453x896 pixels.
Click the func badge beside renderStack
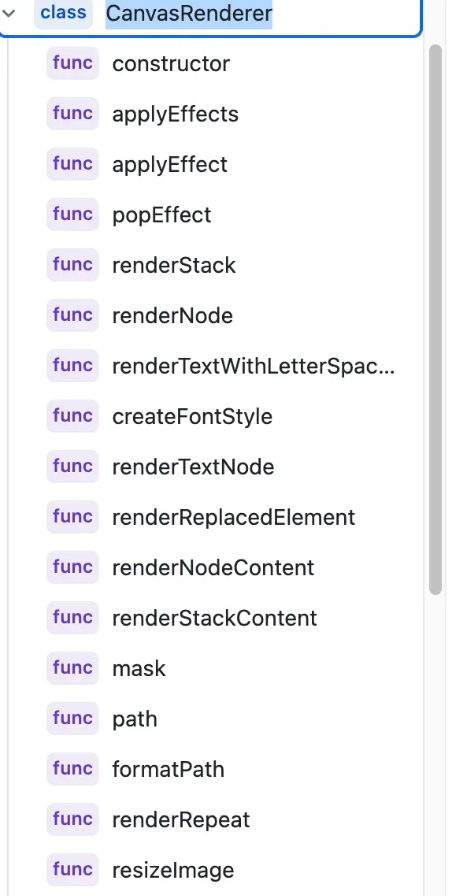[73, 265]
